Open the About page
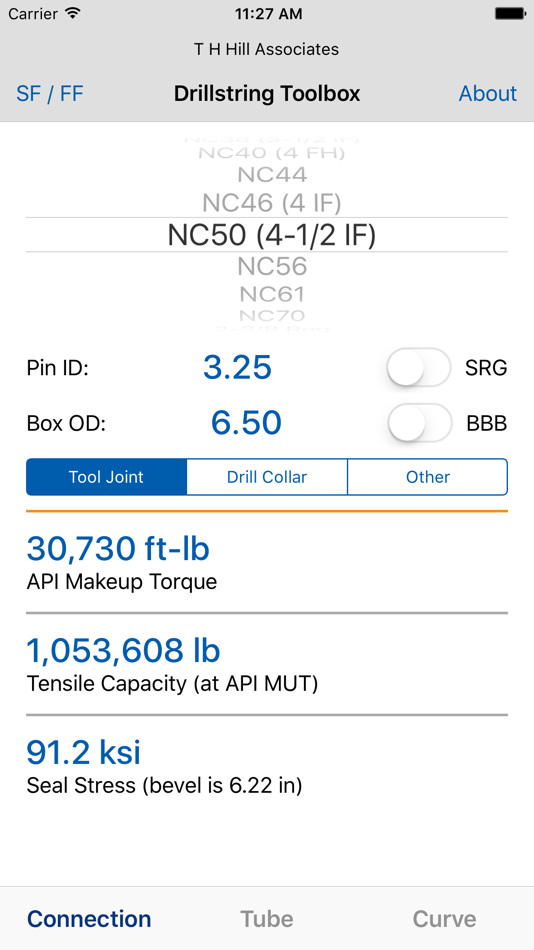 point(488,93)
